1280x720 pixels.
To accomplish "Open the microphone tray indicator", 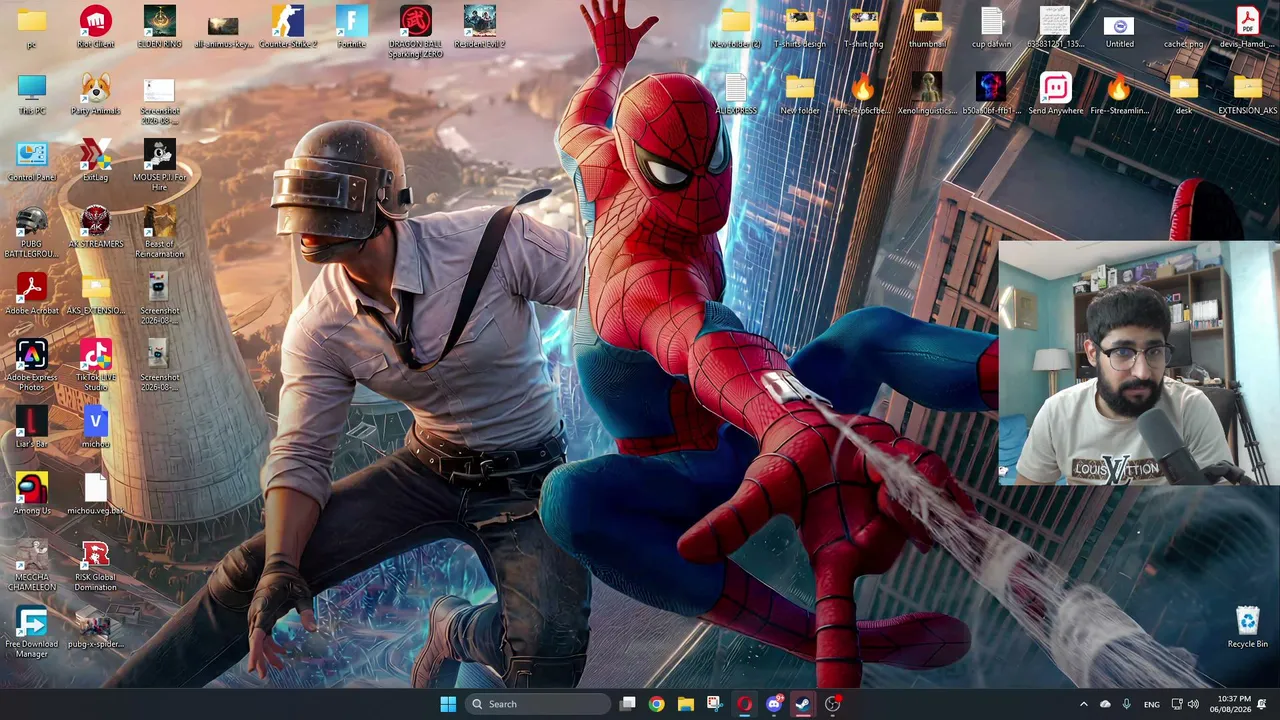I will (1127, 704).
